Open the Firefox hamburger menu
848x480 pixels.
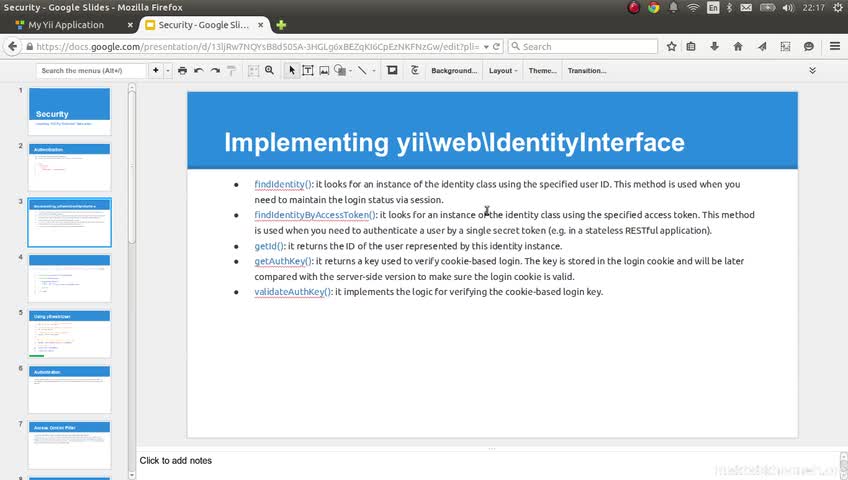pyautogui.click(x=835, y=46)
